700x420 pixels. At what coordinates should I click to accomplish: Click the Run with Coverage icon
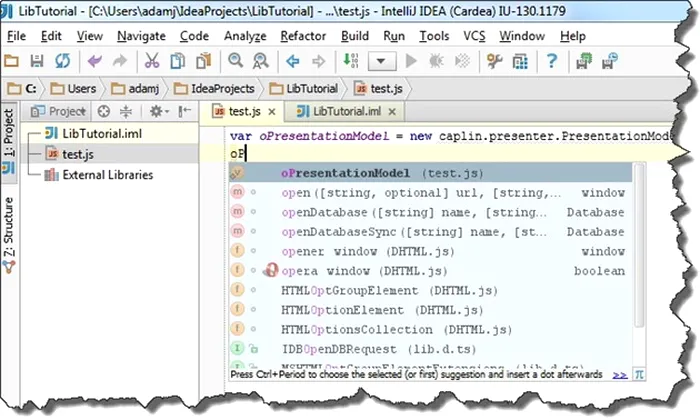462,60
